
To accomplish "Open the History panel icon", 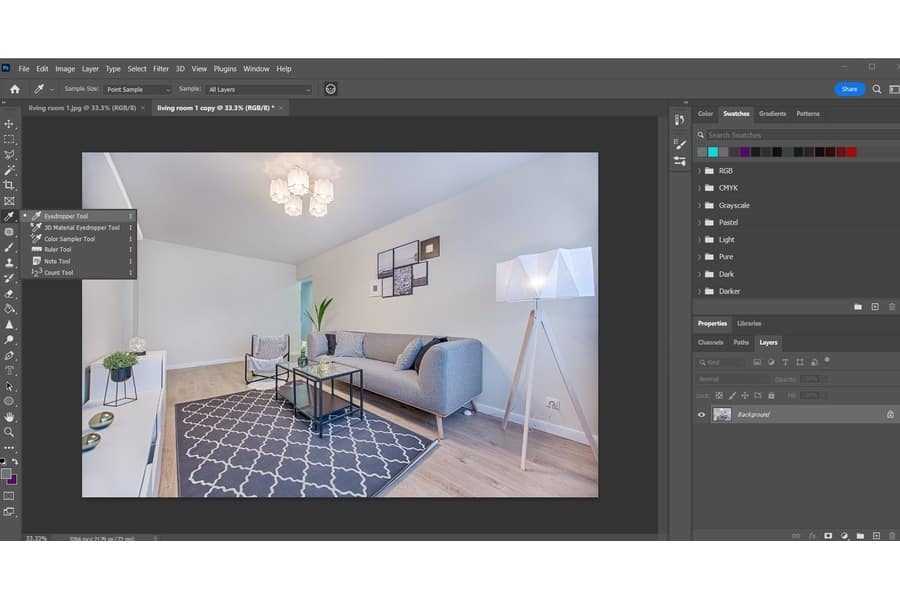I will [x=680, y=120].
